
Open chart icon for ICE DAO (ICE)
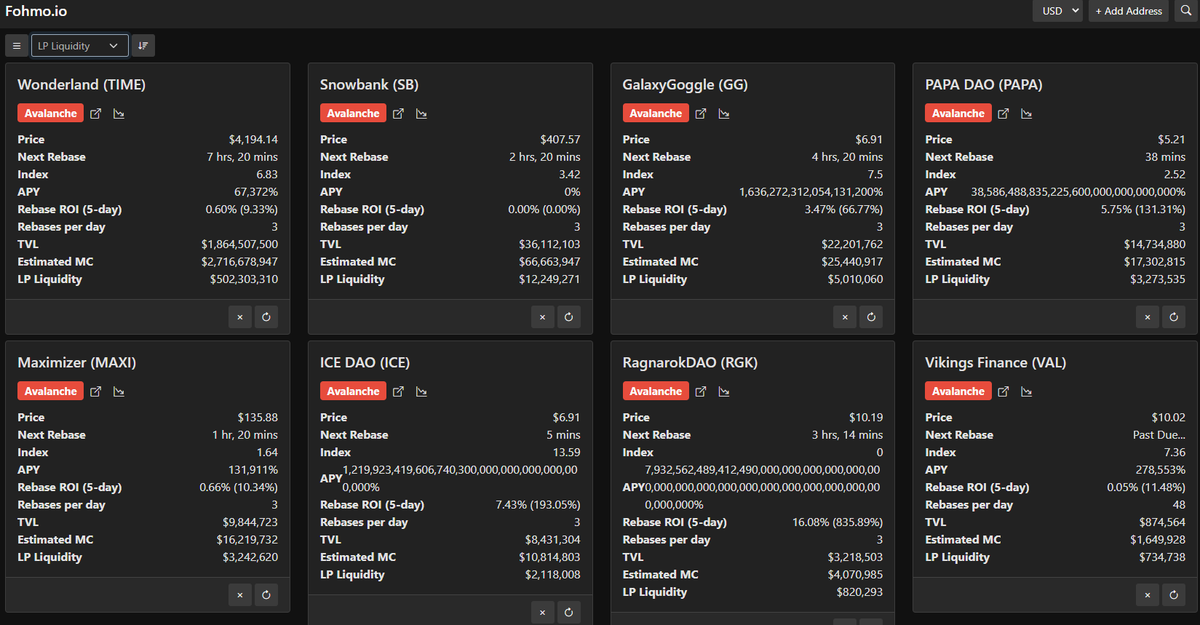point(421,392)
